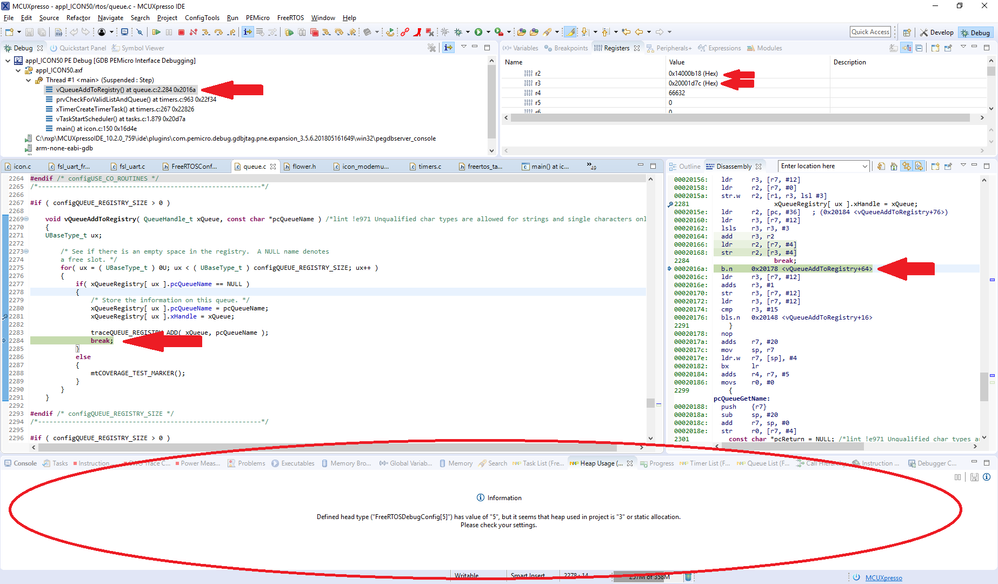Click the green Run launch icon
The width and height of the screenshot is (998, 584).
click(478, 32)
